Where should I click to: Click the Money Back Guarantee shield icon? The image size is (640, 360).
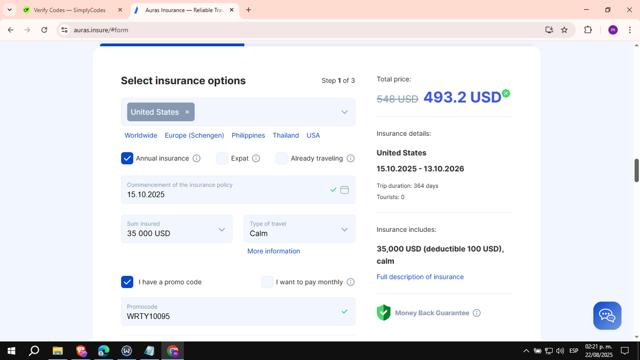click(x=384, y=313)
